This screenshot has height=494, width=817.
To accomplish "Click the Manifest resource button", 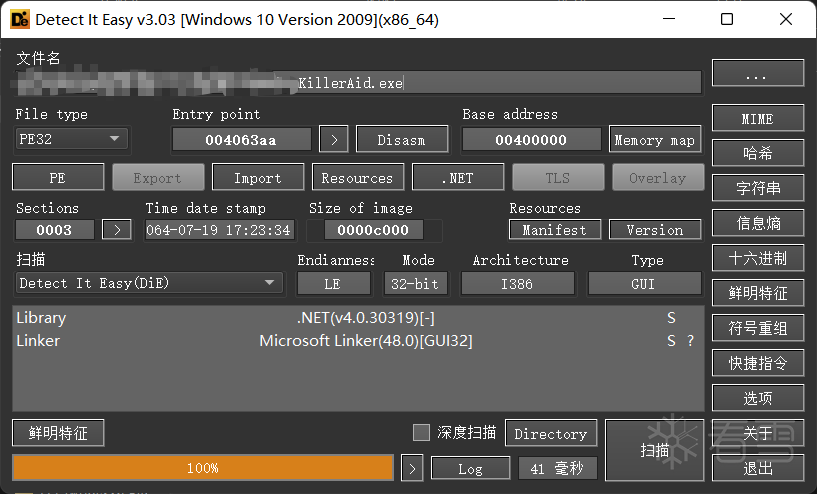I will click(x=555, y=230).
